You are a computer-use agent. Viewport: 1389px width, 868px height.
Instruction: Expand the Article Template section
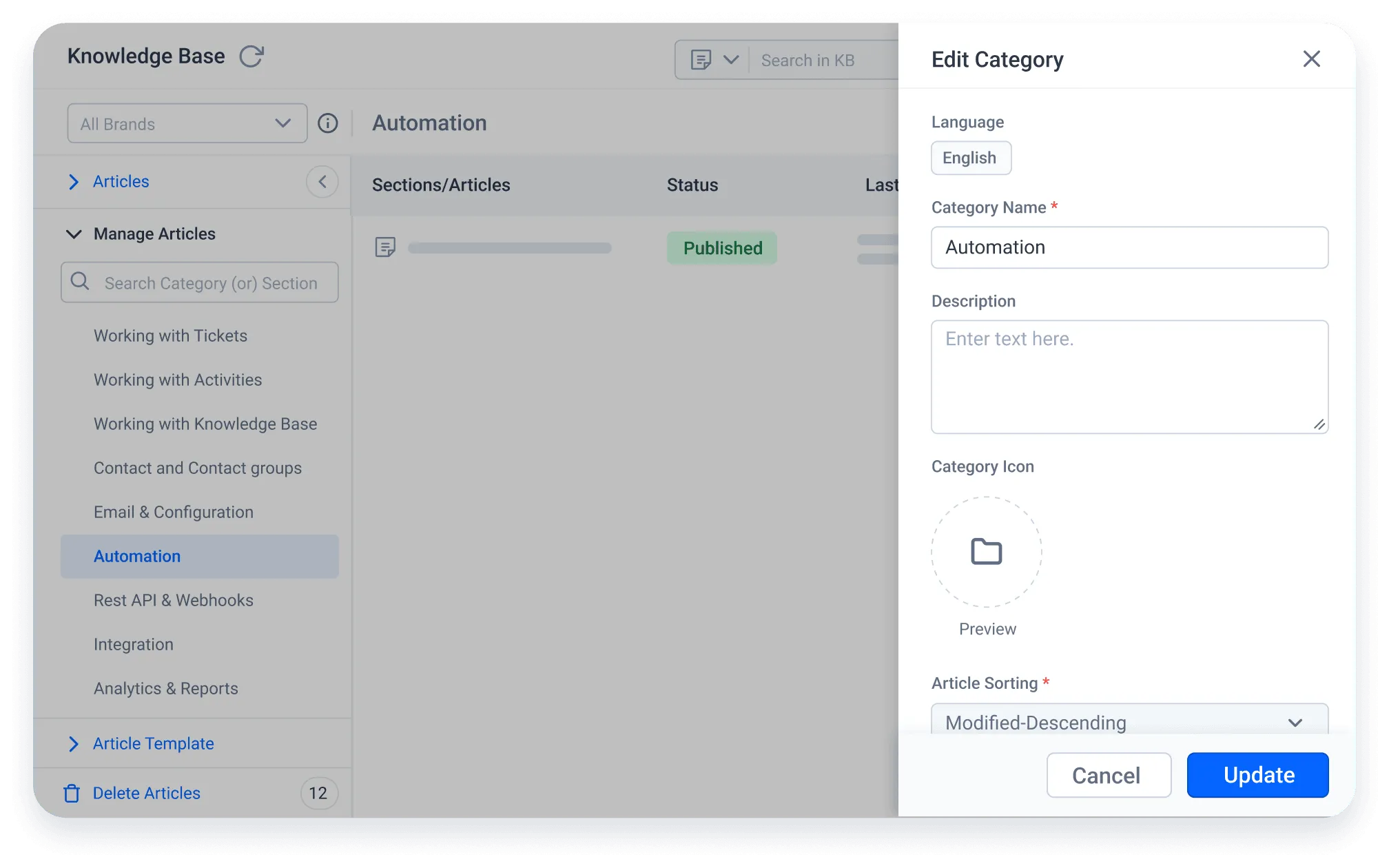click(74, 743)
